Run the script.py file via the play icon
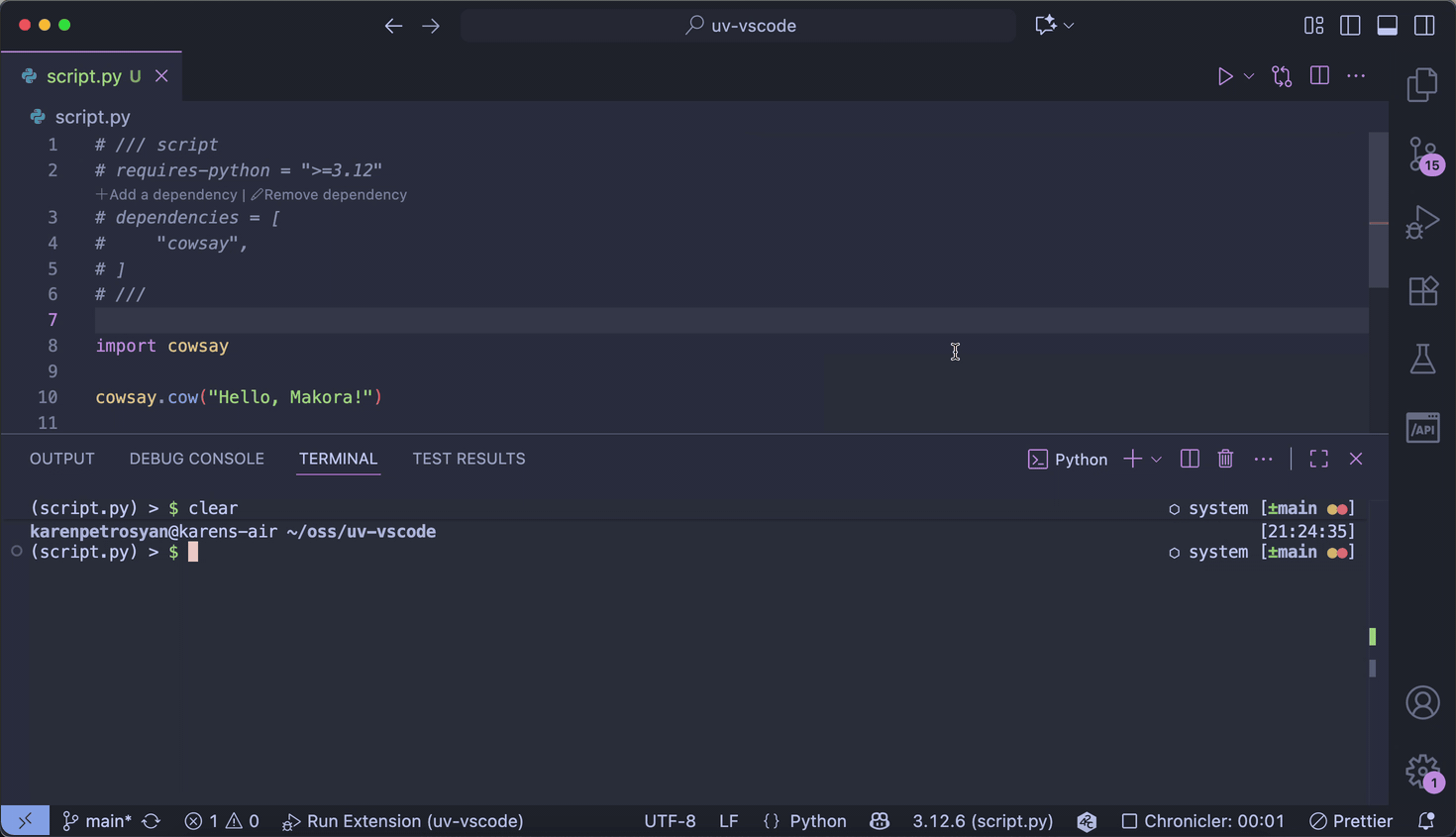Viewport: 1456px width, 837px height. pyautogui.click(x=1225, y=75)
